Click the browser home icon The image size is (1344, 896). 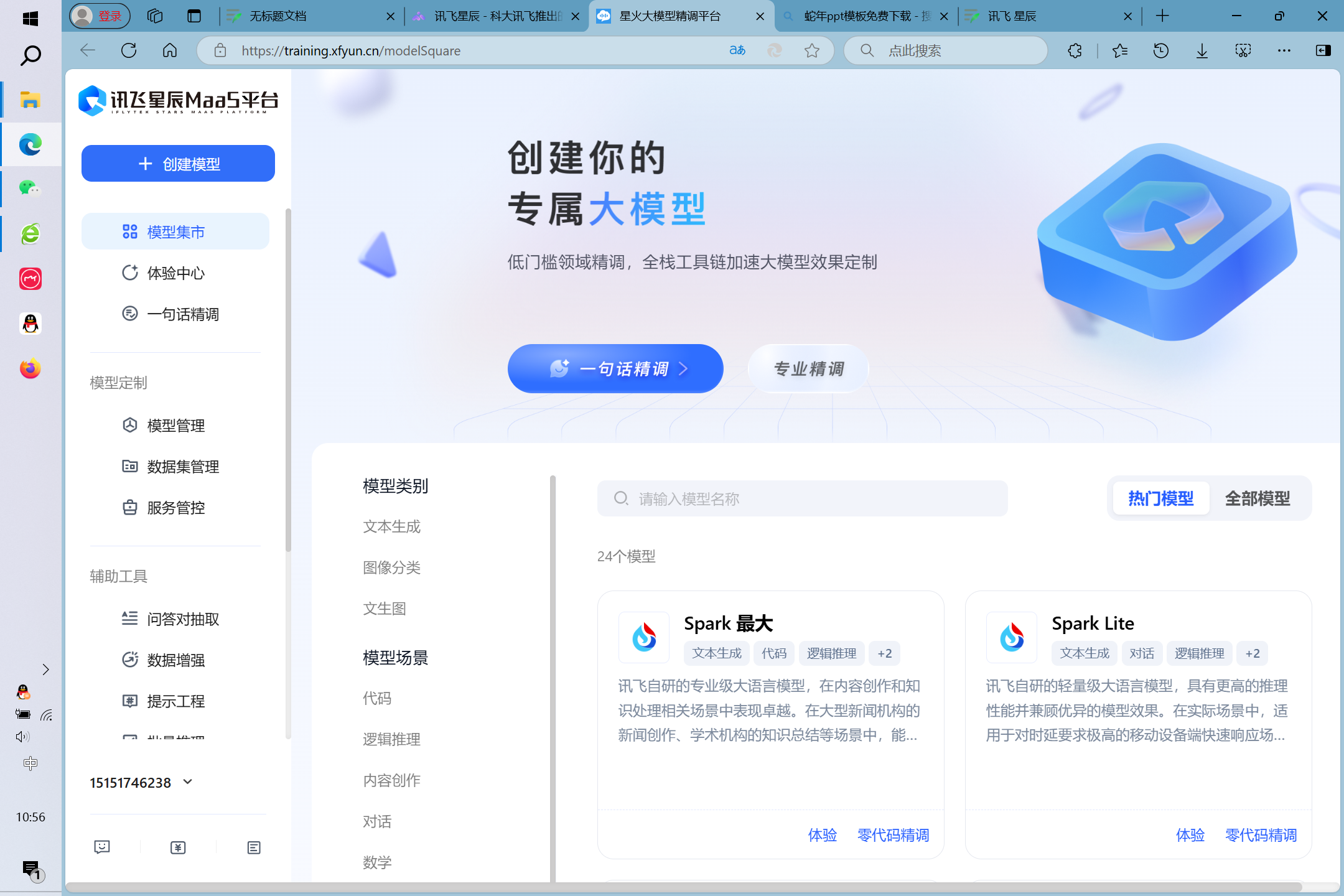(170, 50)
